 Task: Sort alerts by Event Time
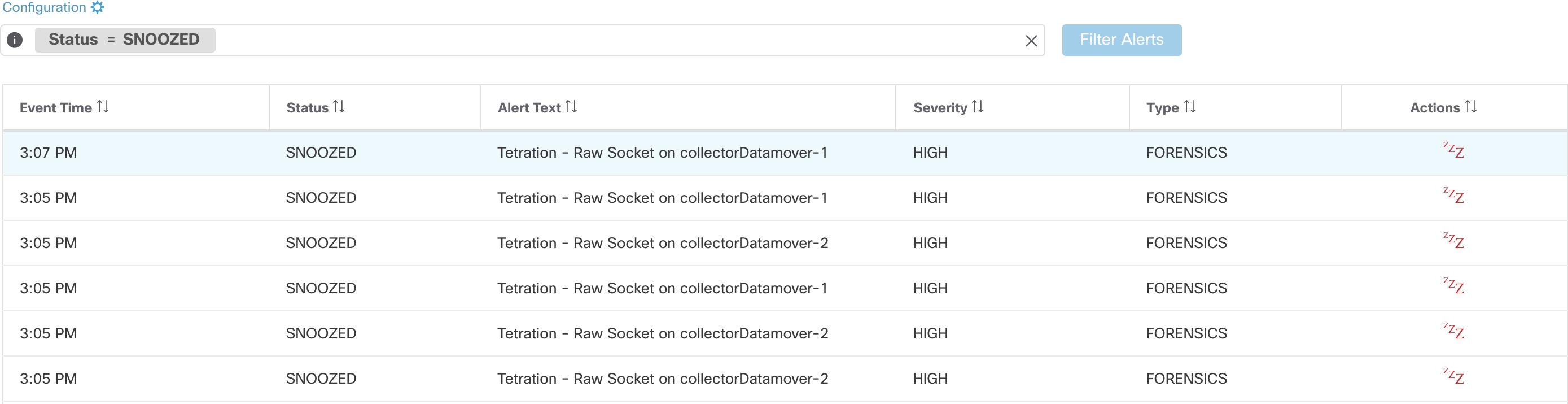pyautogui.click(x=103, y=107)
